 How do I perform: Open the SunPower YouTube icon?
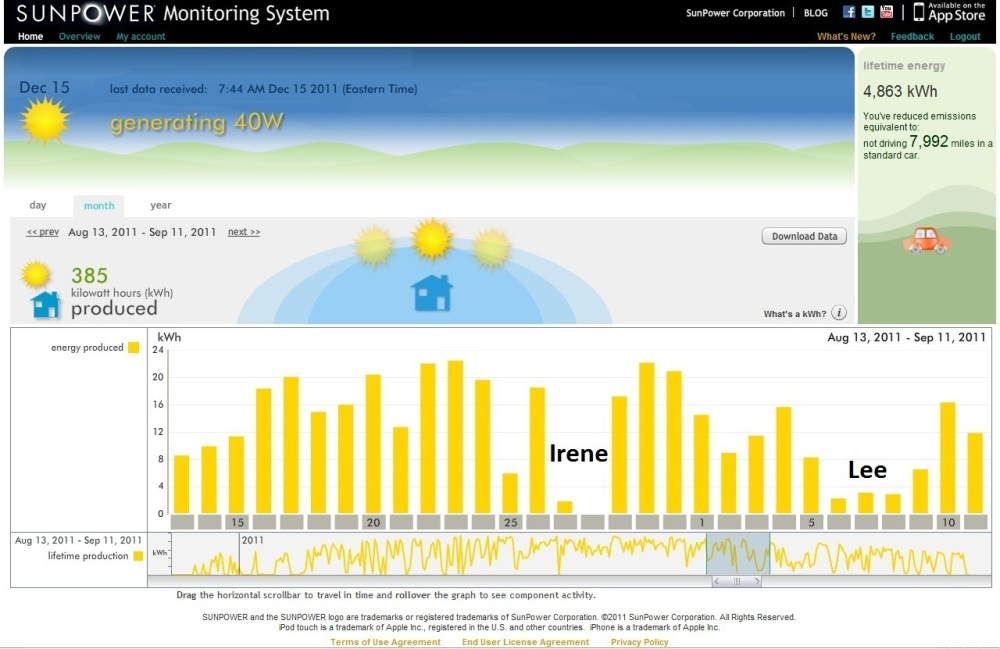coord(886,11)
